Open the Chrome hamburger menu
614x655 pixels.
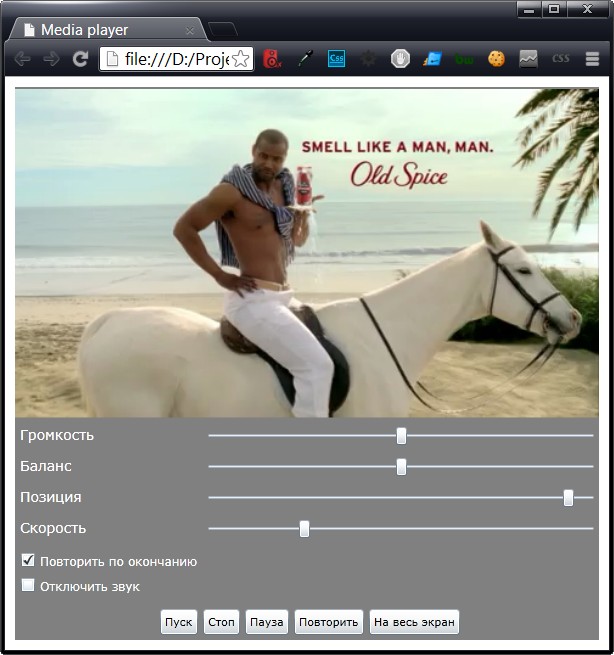point(592,59)
